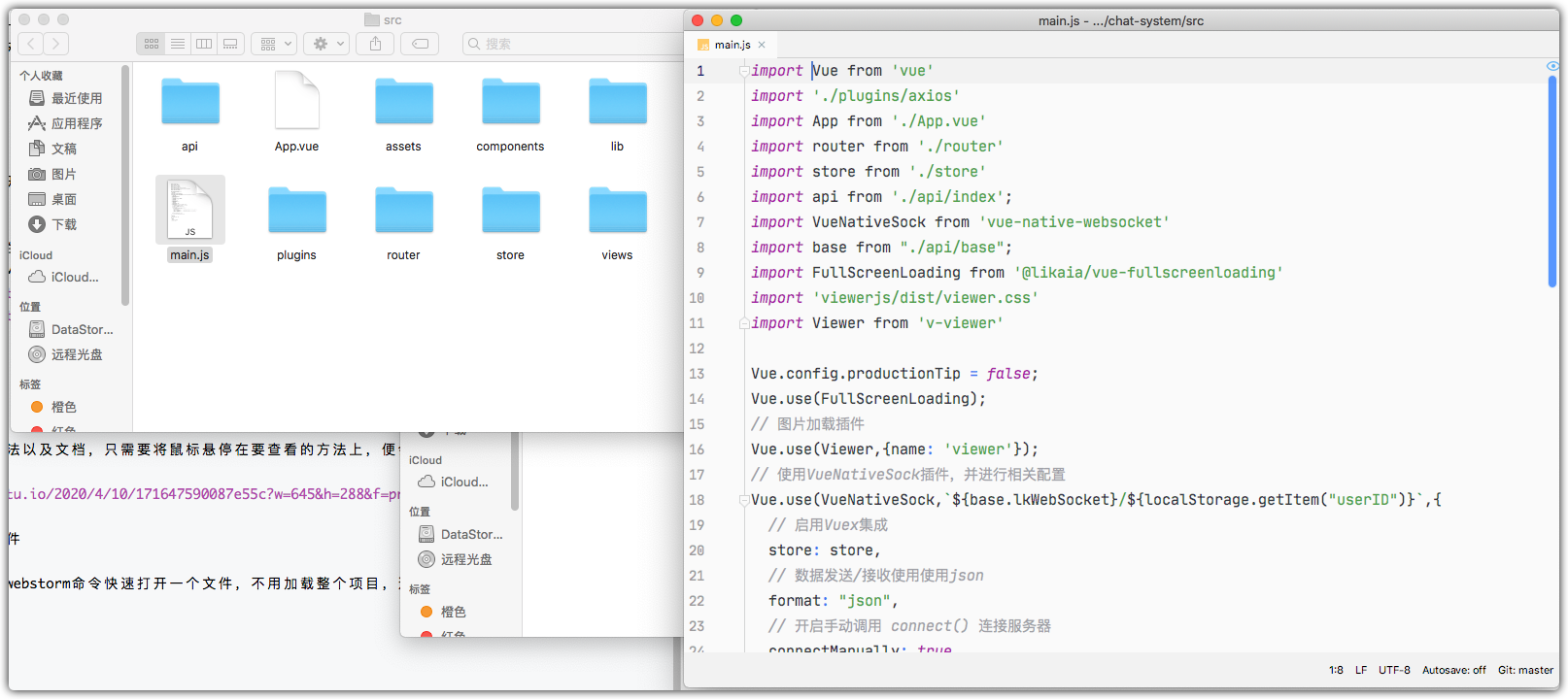Close the main.js editor tab

click(762, 45)
